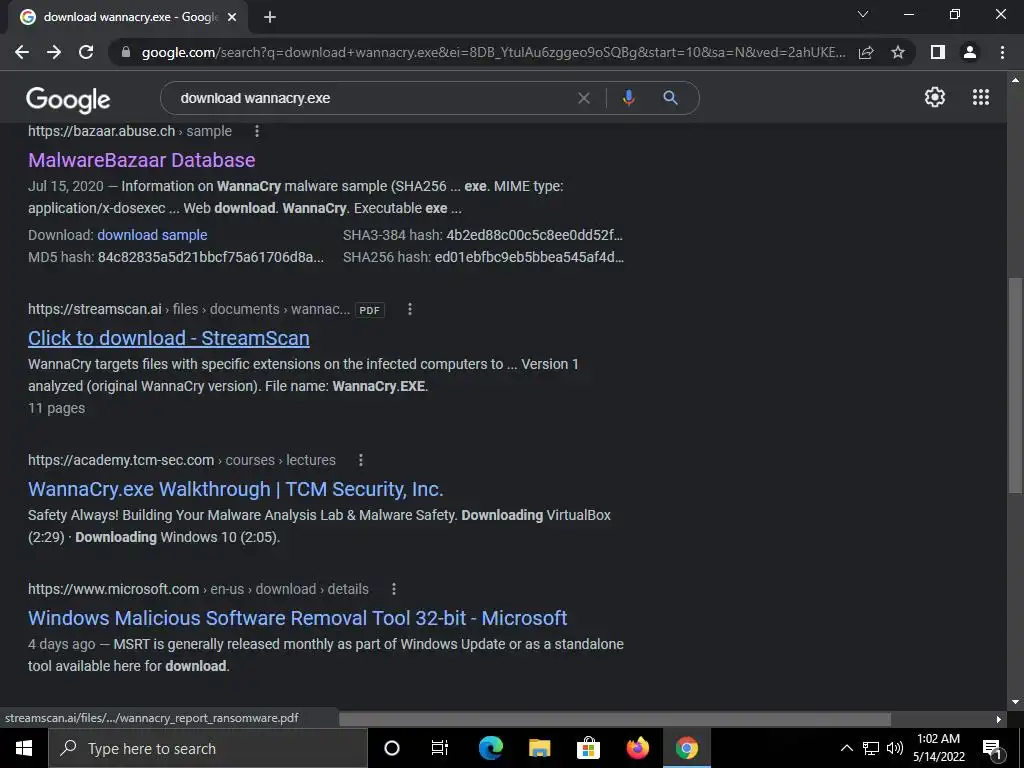Bookmark this page with the star icon

[898, 52]
